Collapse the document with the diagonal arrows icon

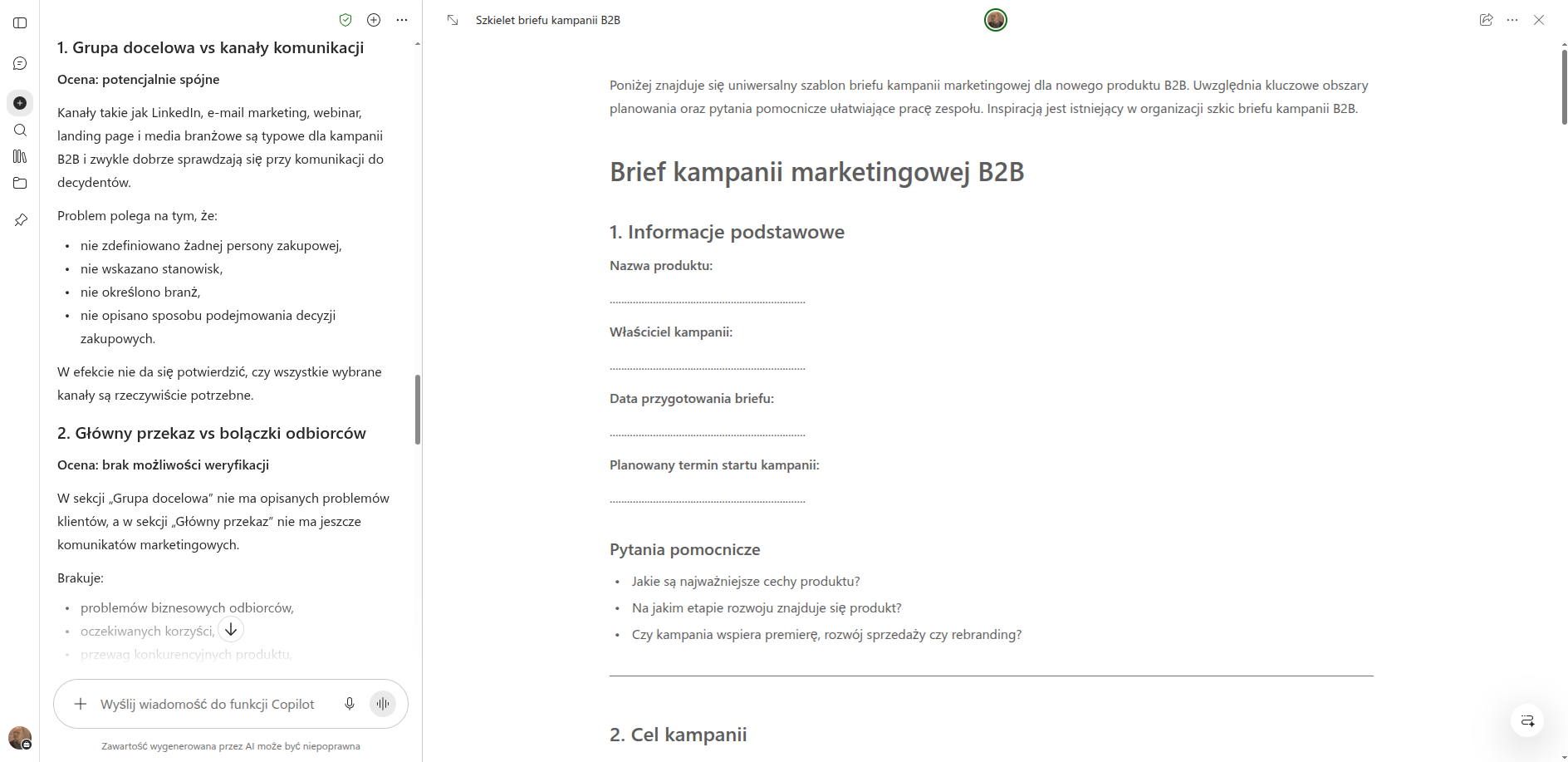click(x=453, y=20)
